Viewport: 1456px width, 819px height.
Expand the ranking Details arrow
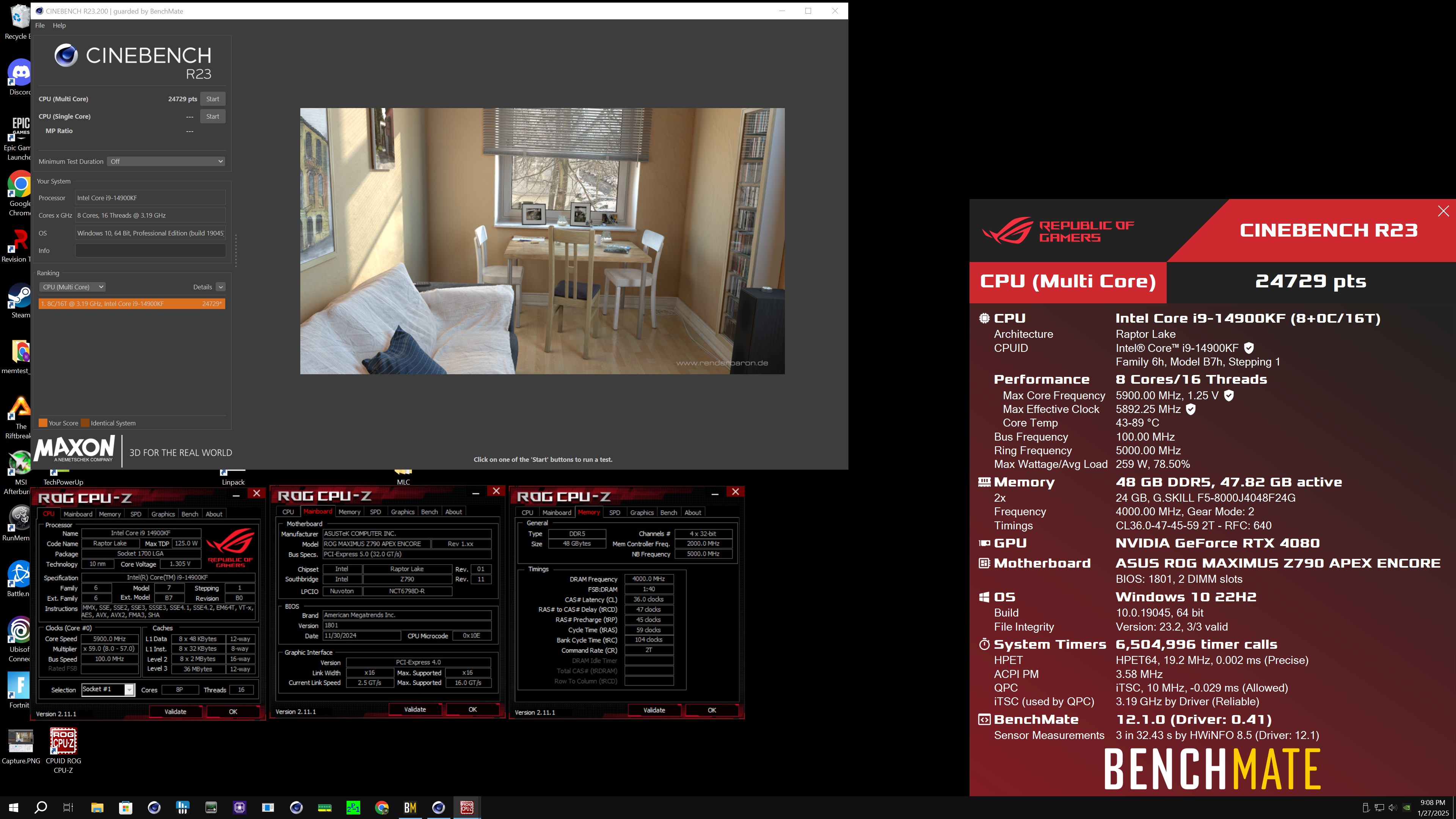pos(221,287)
